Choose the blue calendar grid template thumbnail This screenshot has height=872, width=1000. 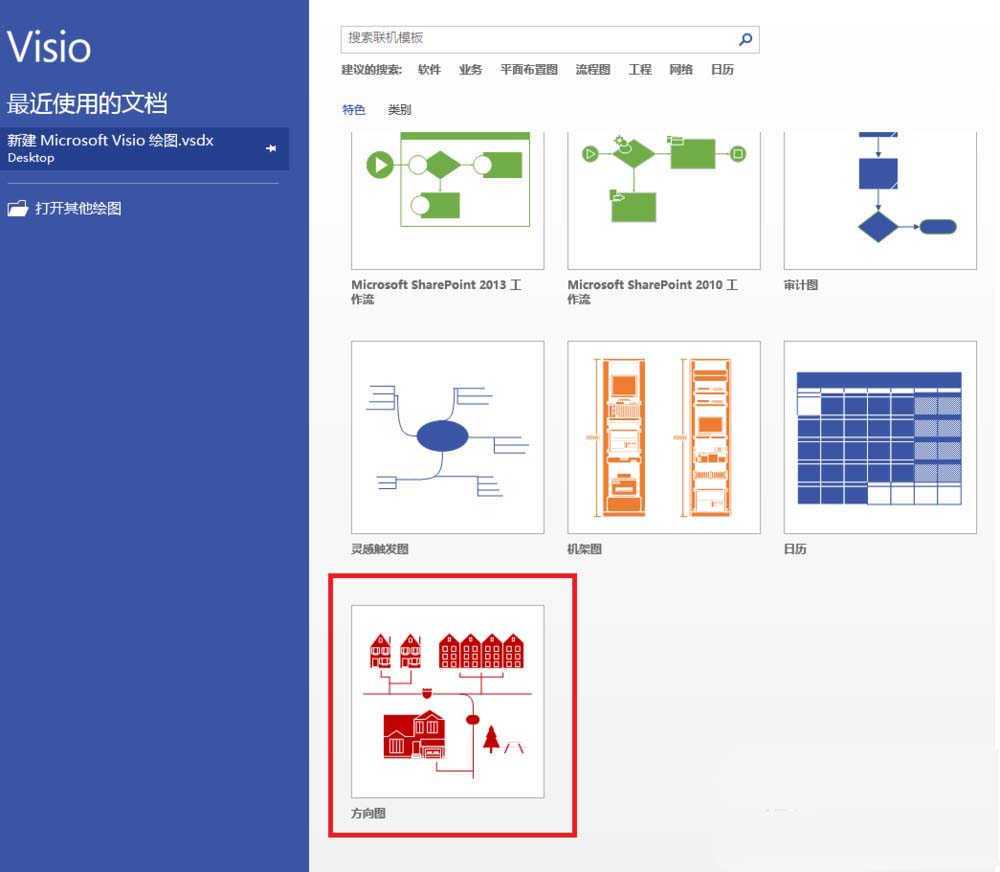880,437
